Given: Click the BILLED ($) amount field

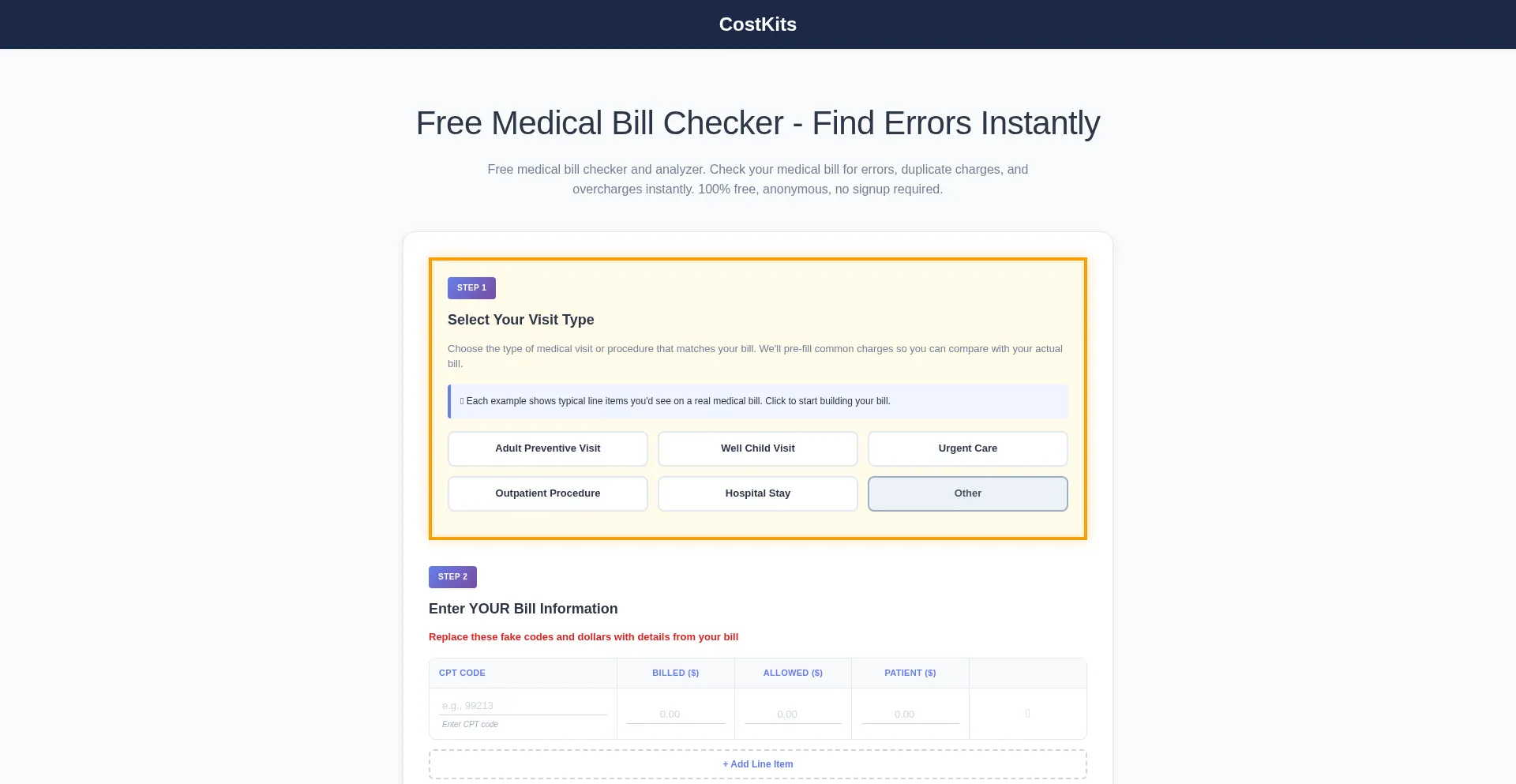Looking at the screenshot, I should (x=675, y=714).
